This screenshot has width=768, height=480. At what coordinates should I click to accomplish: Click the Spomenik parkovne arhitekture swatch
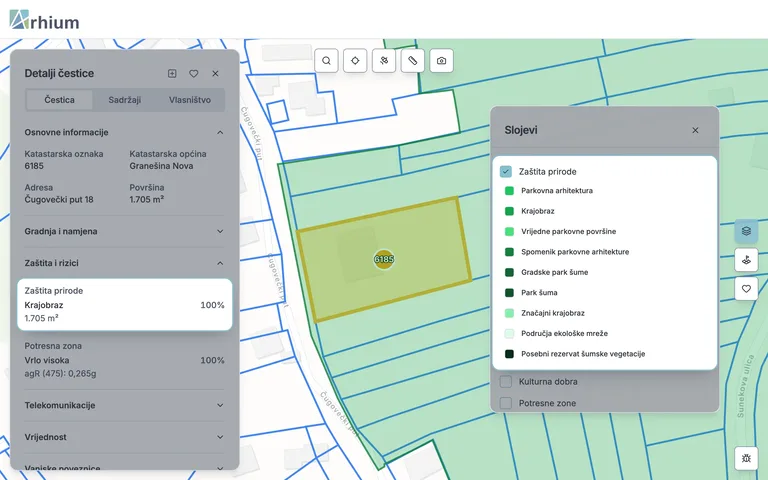pyautogui.click(x=509, y=252)
